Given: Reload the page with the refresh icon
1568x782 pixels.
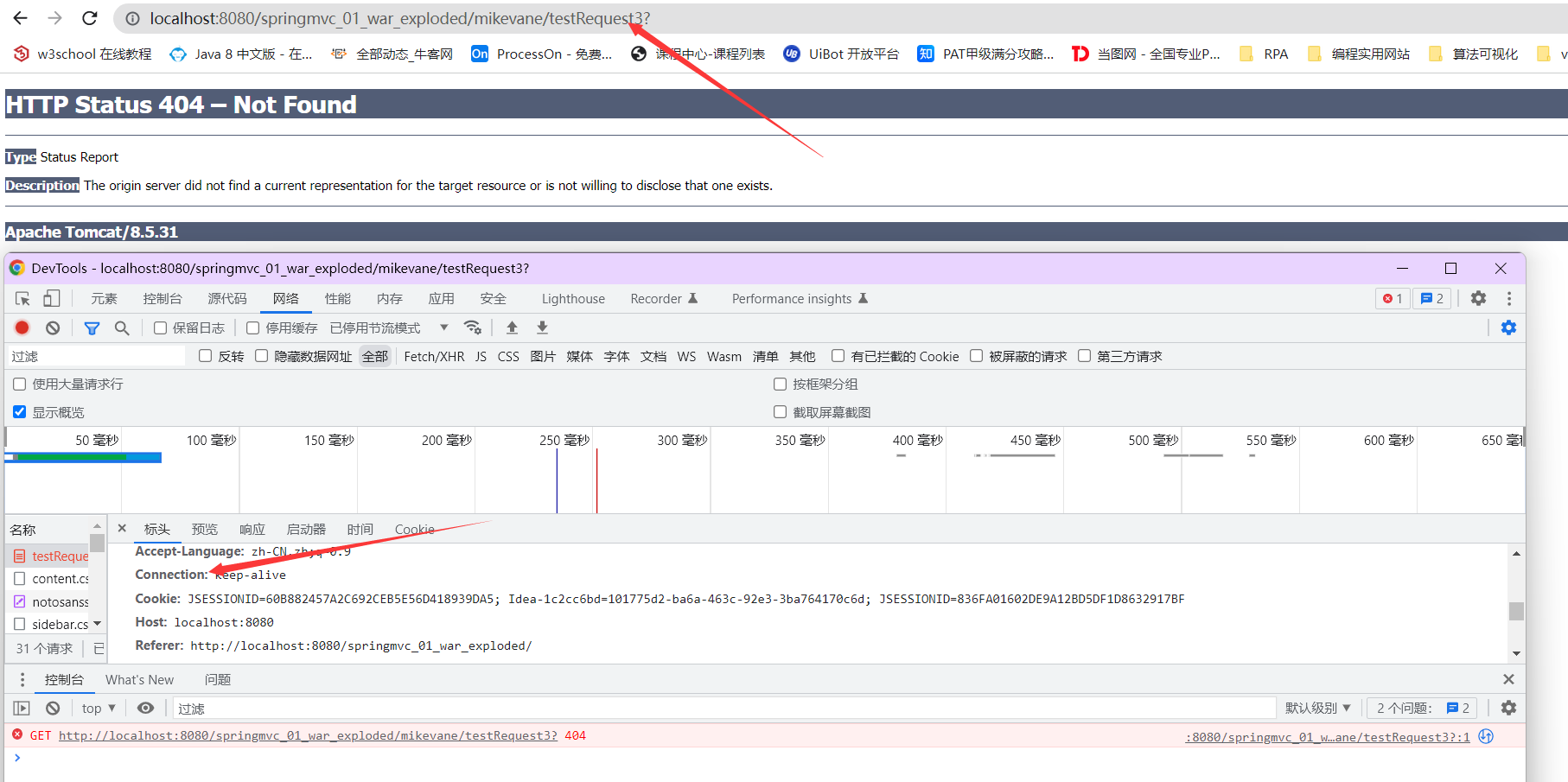Looking at the screenshot, I should tap(89, 18).
